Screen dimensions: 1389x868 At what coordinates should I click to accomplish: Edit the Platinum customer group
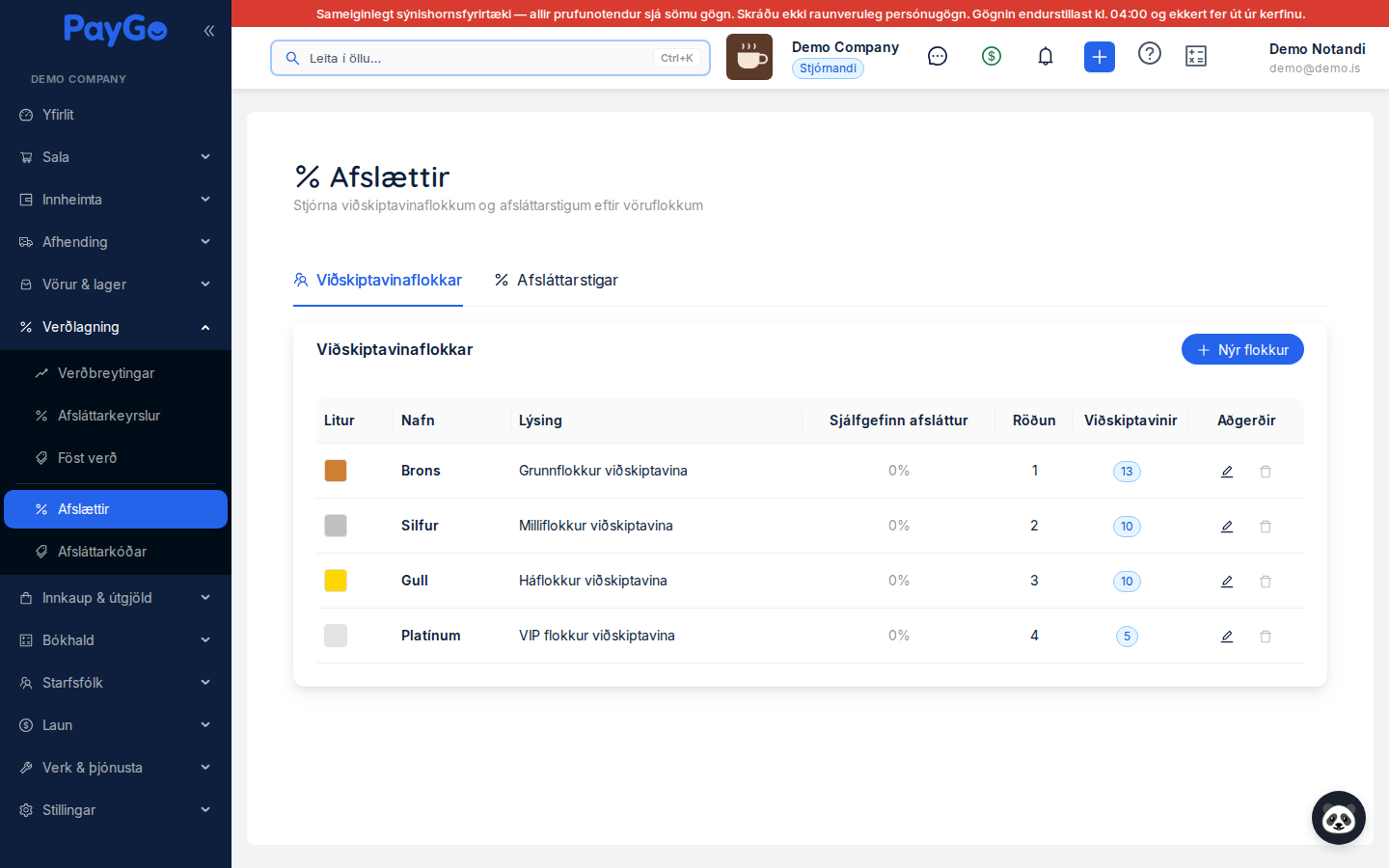point(1227,637)
